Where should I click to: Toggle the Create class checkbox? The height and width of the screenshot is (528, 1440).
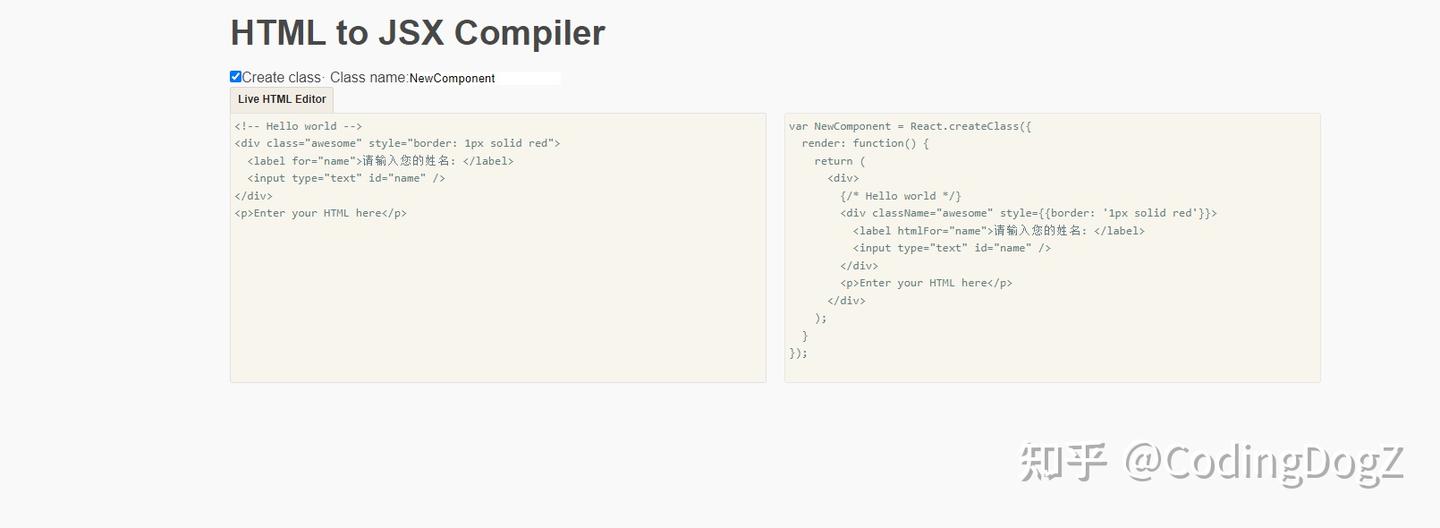point(236,77)
